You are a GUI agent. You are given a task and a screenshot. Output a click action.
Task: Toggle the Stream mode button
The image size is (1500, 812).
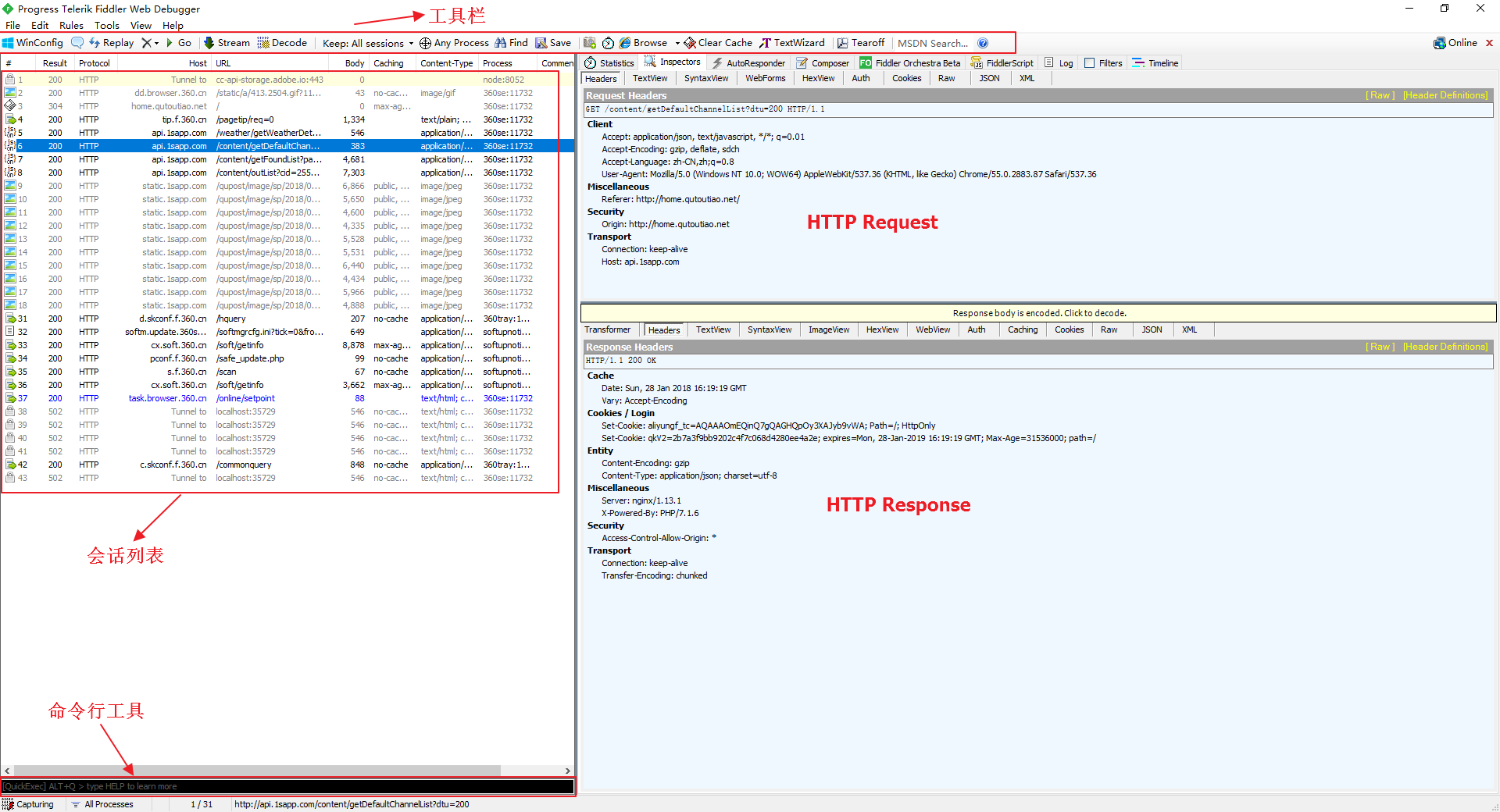tap(227, 43)
